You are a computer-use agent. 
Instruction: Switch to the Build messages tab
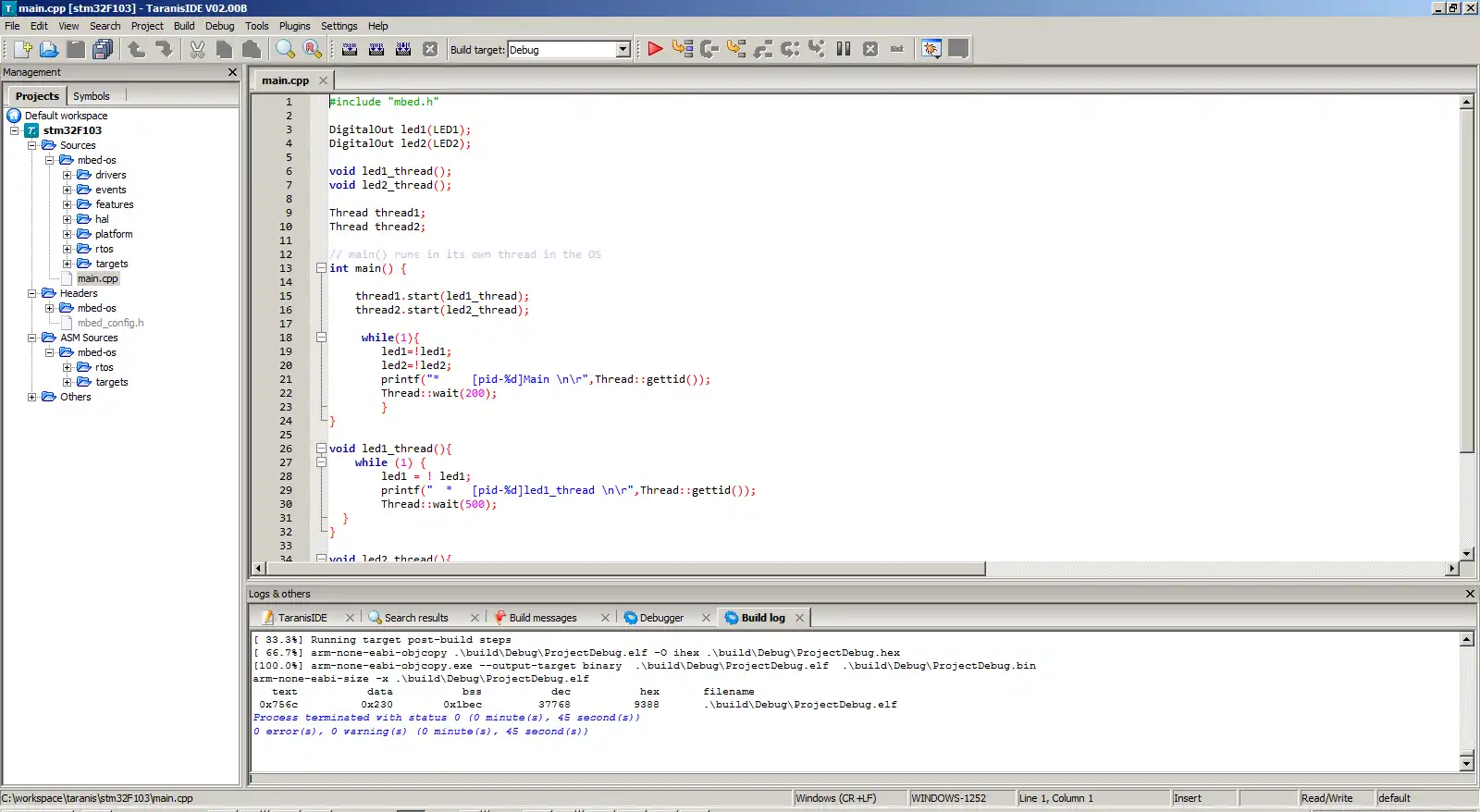coord(542,618)
